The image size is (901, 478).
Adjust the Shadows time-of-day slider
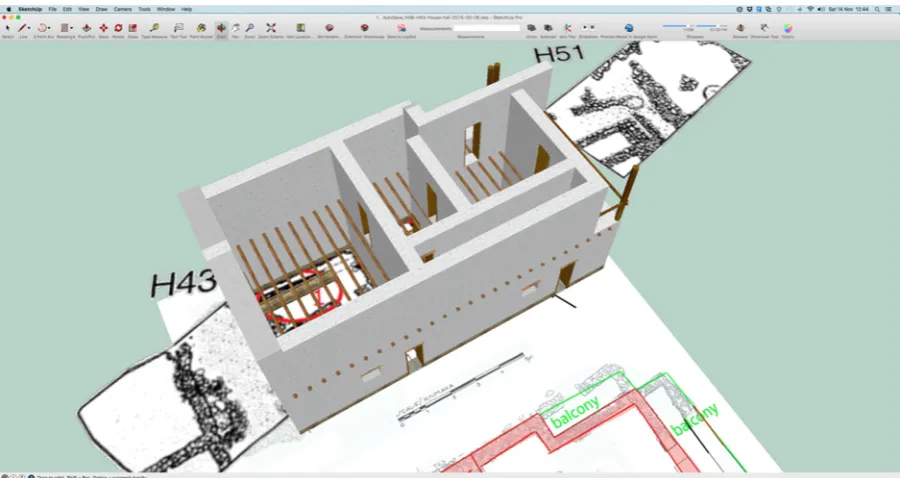(x=711, y=26)
